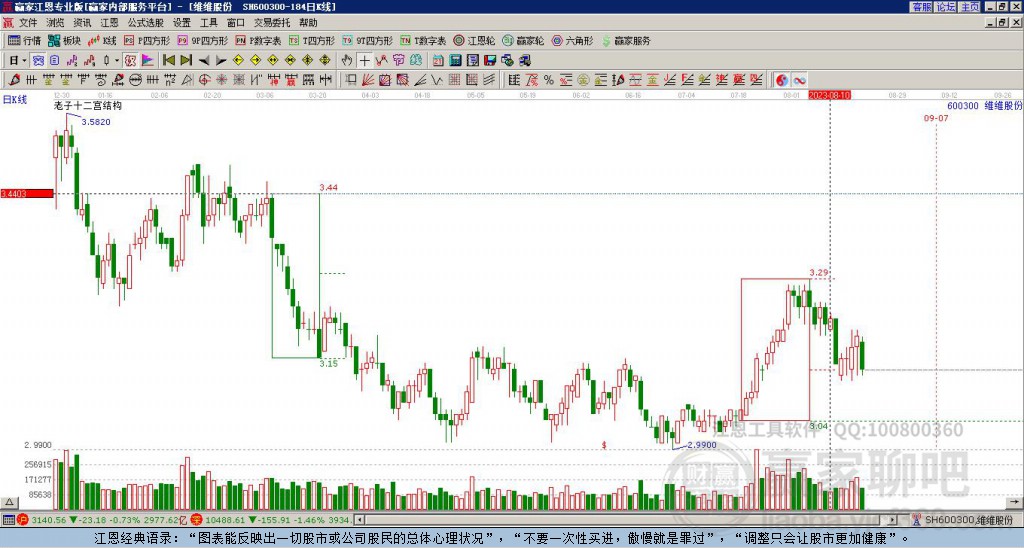The width and height of the screenshot is (1024, 548).
Task: Open the 帮助 menu
Action: [x=308, y=23]
